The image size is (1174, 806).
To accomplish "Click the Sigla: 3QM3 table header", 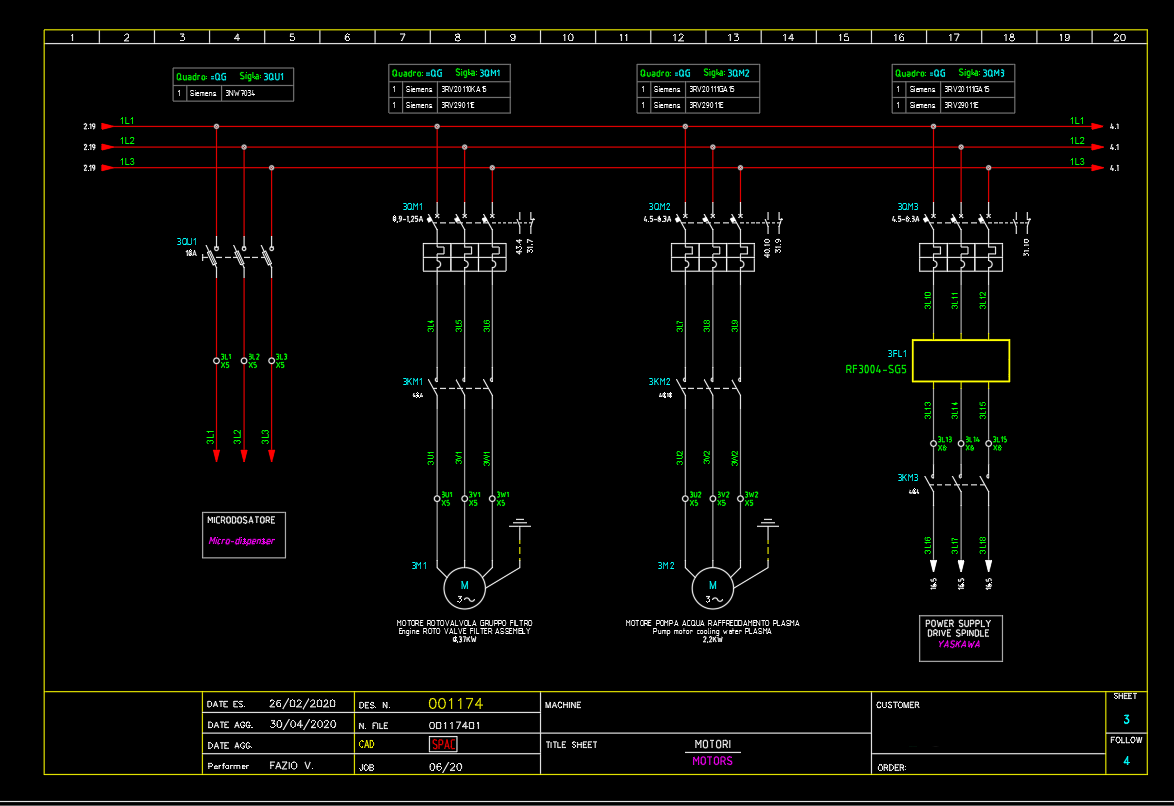I will (x=982, y=73).
